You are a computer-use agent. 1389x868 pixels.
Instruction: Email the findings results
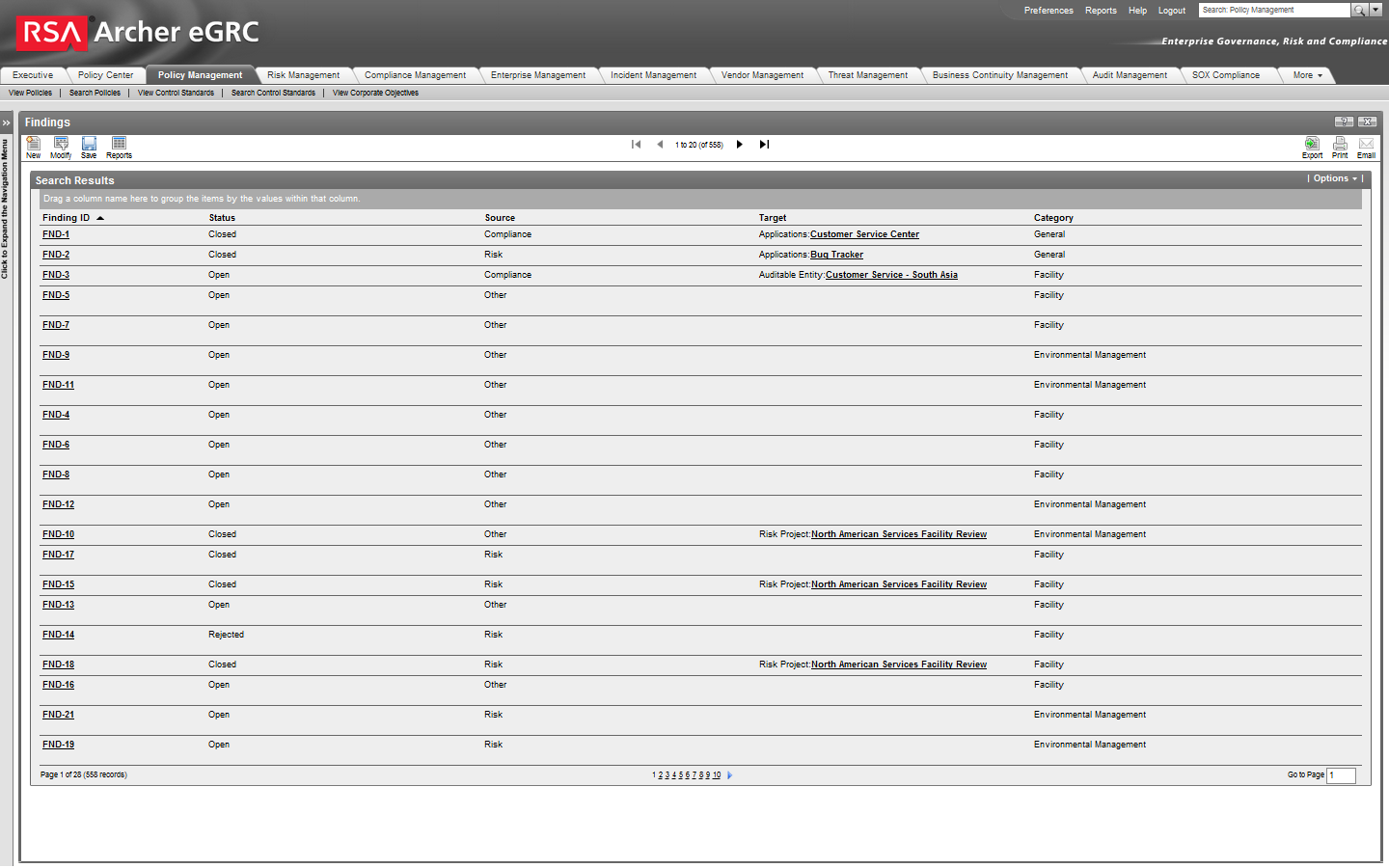pos(1366,147)
